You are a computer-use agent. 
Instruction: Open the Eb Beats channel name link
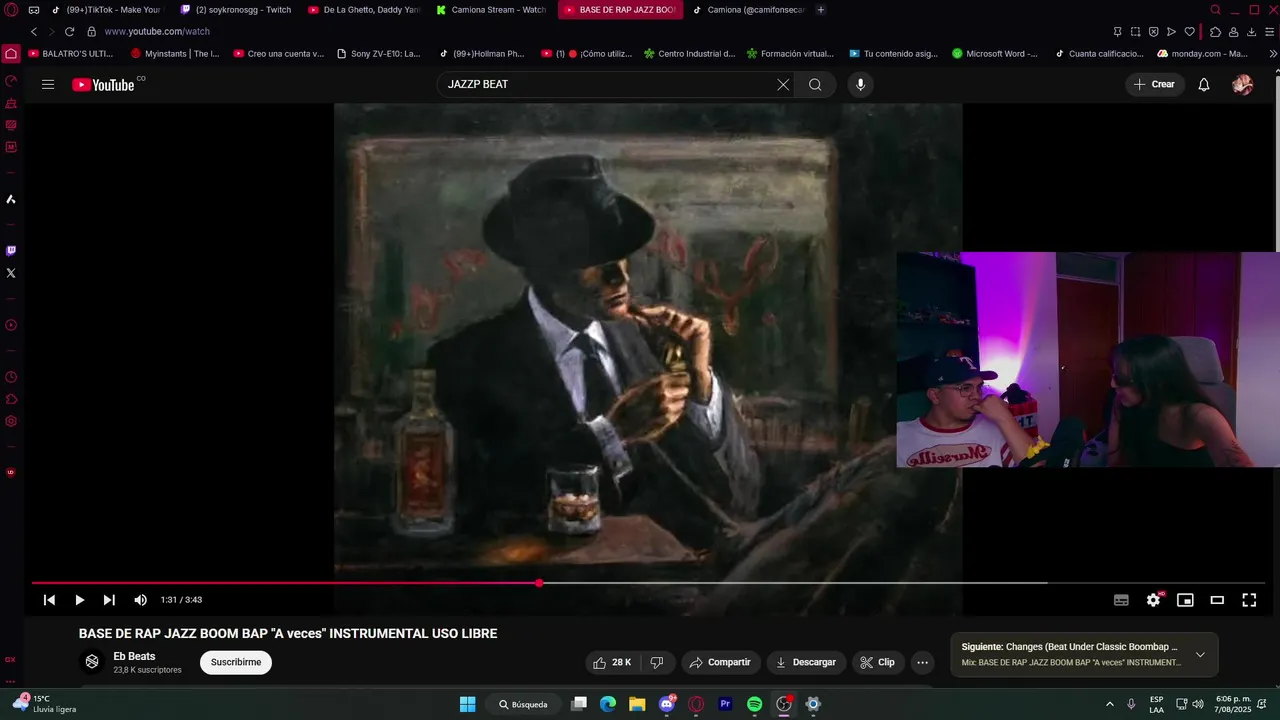click(134, 656)
